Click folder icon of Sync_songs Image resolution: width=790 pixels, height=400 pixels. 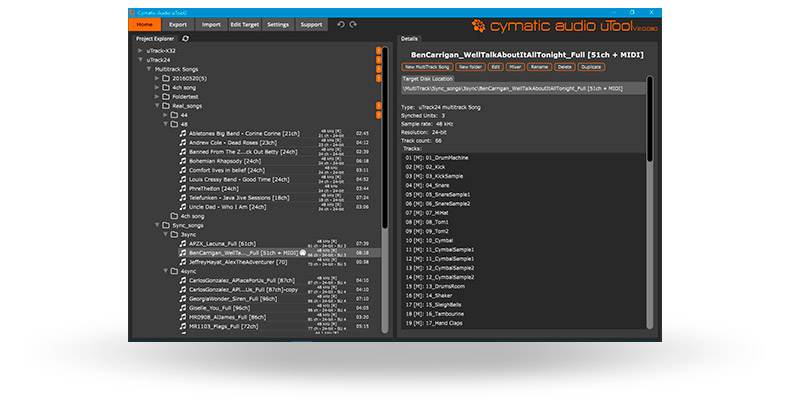click(x=166, y=225)
